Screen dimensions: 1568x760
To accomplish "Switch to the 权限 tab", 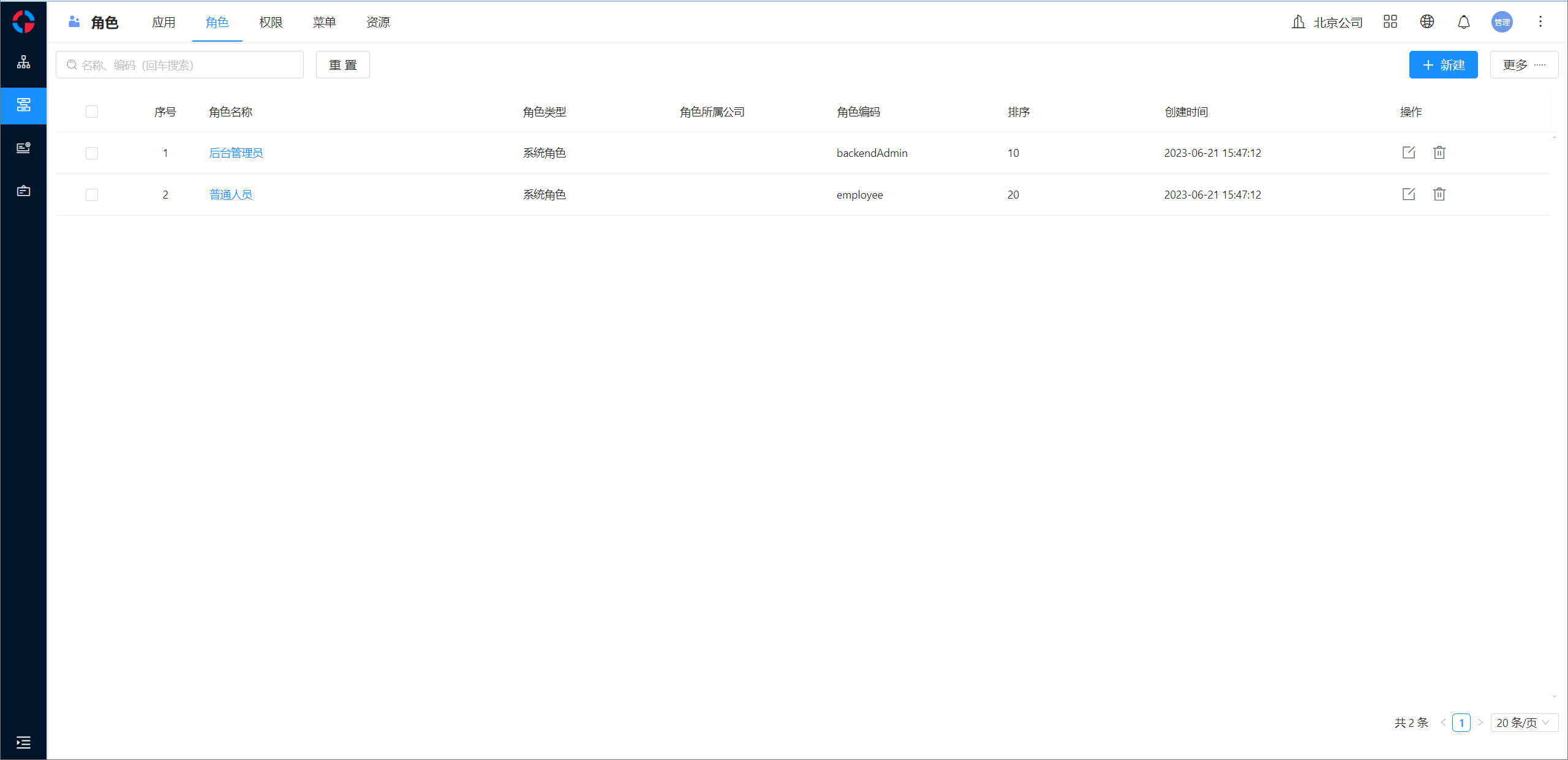I will click(x=270, y=23).
